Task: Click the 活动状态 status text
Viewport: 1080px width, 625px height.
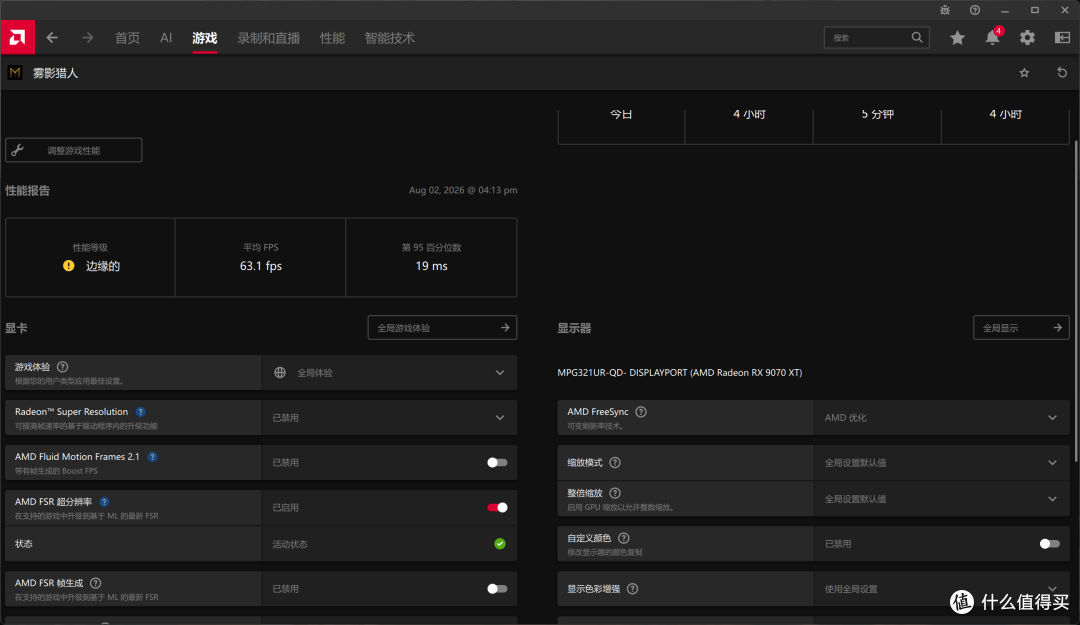Action: (289, 544)
